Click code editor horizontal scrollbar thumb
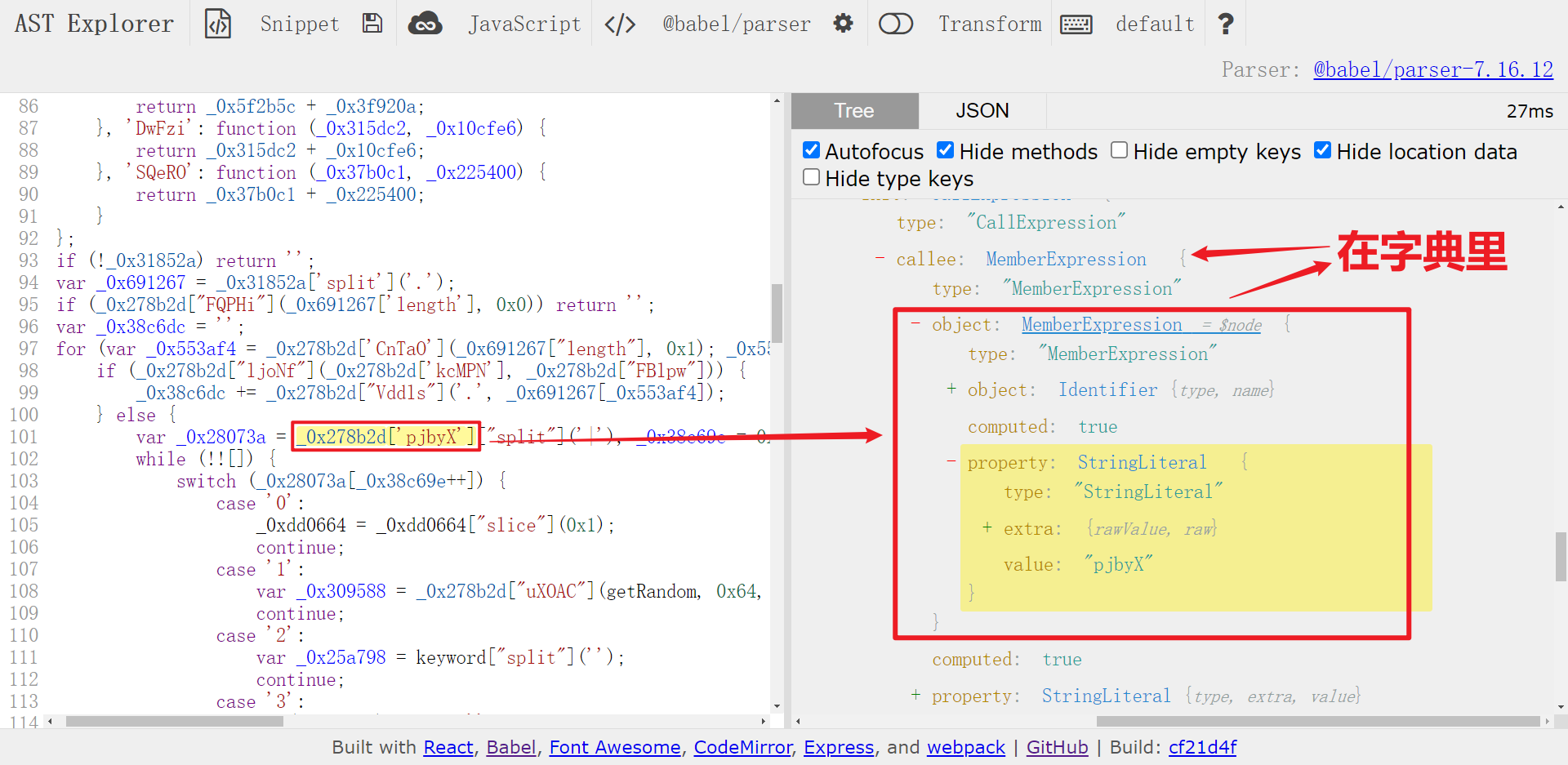This screenshot has width=1568, height=765. [x=175, y=721]
